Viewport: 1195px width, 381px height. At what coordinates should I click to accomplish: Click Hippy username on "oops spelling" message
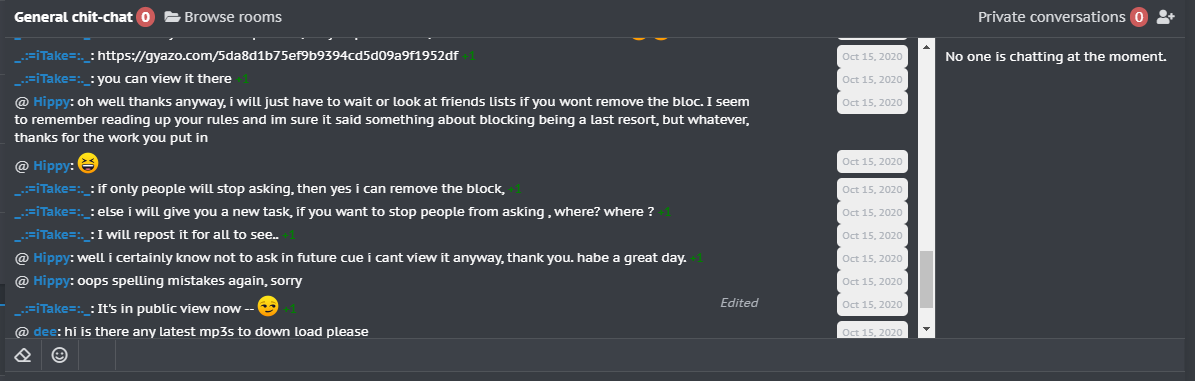tap(51, 280)
